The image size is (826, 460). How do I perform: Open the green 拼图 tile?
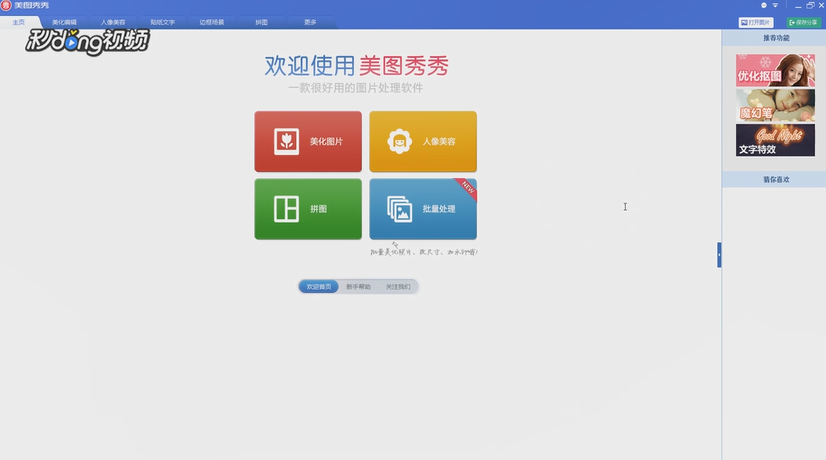tap(308, 209)
